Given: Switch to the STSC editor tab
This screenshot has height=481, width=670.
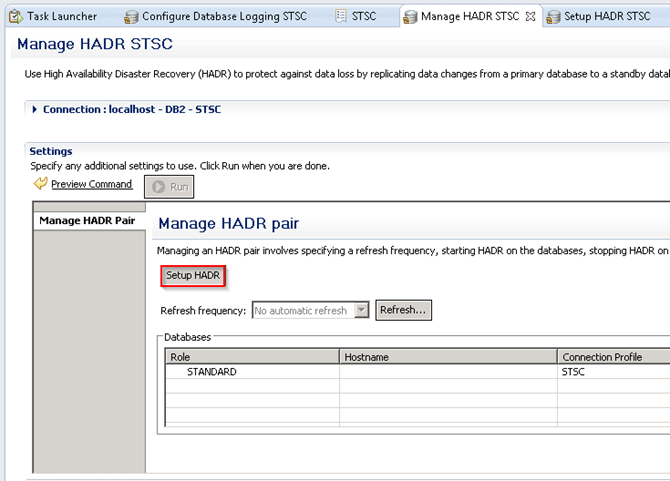Looking at the screenshot, I should [364, 17].
